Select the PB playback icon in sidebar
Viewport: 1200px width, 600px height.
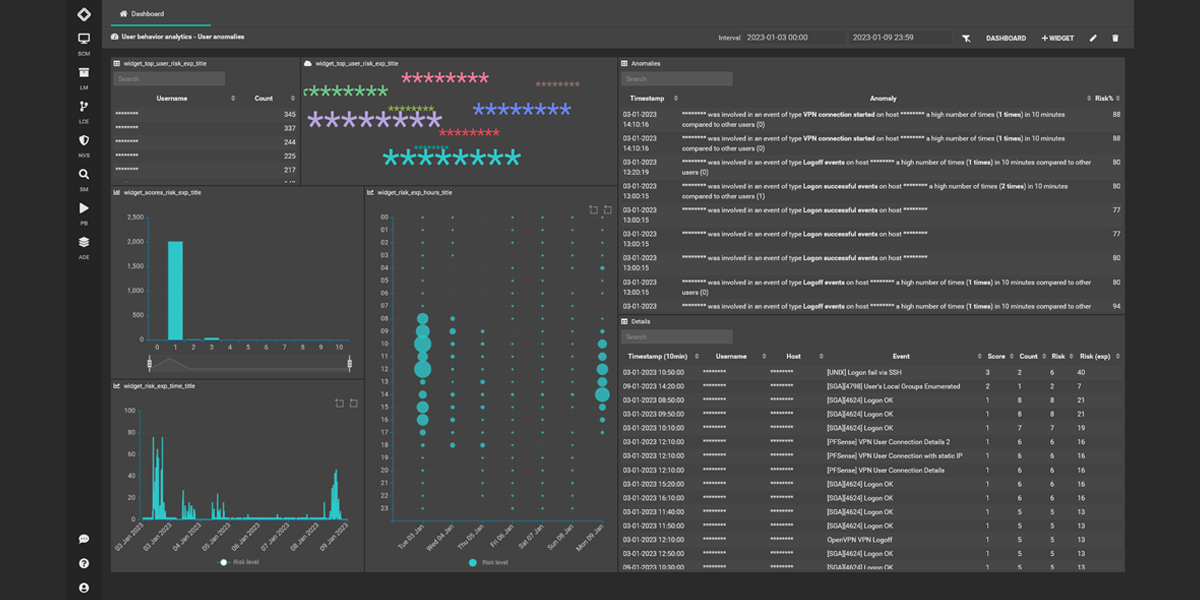[84, 208]
